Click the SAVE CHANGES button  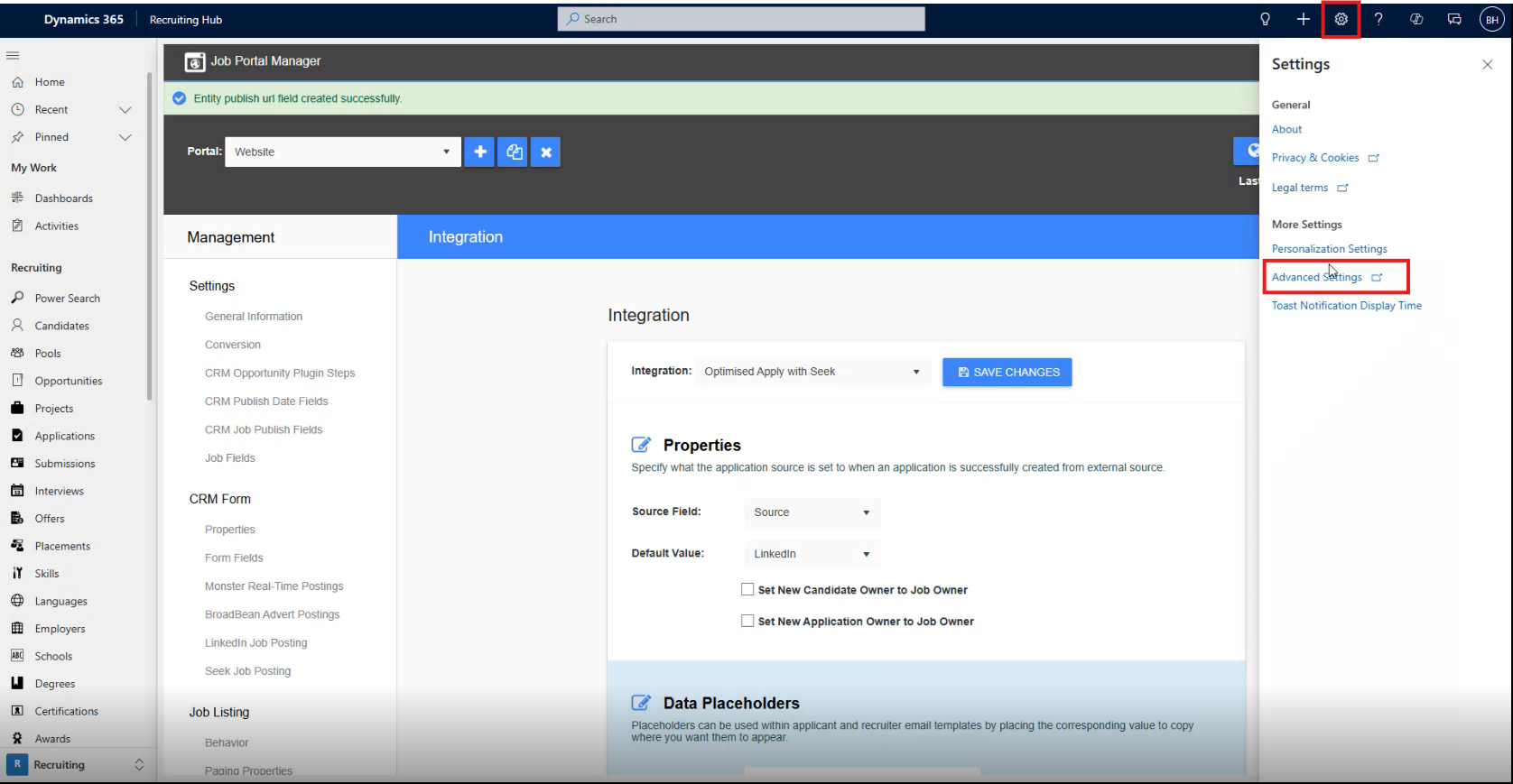point(1007,372)
